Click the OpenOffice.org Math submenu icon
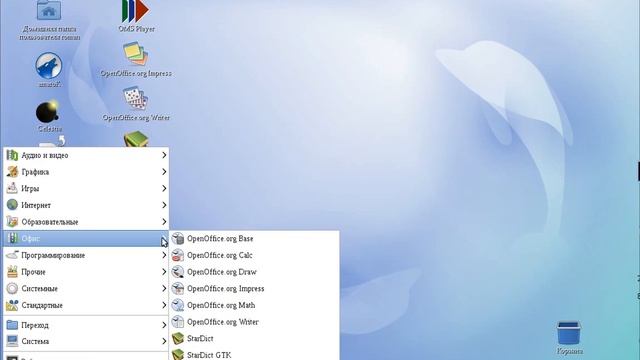Viewport: 640px width, 360px height. [x=178, y=305]
